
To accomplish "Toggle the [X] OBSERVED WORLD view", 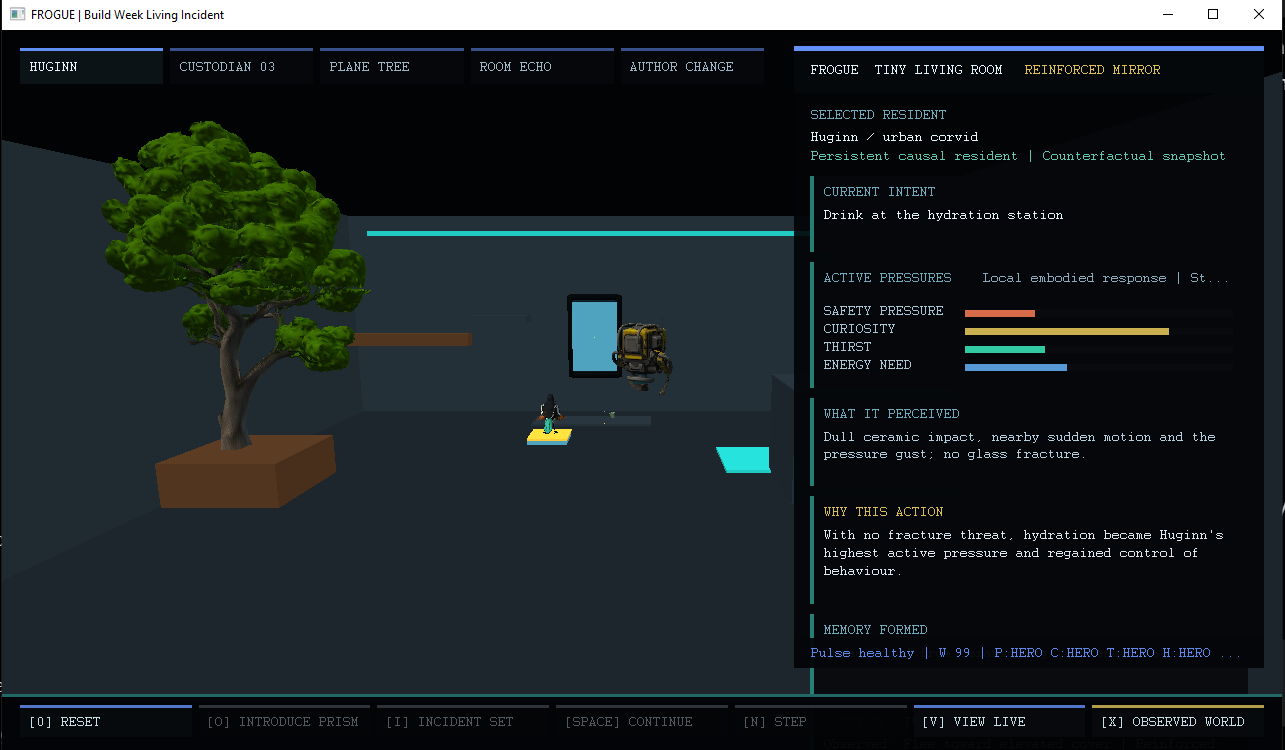I will click(1178, 721).
